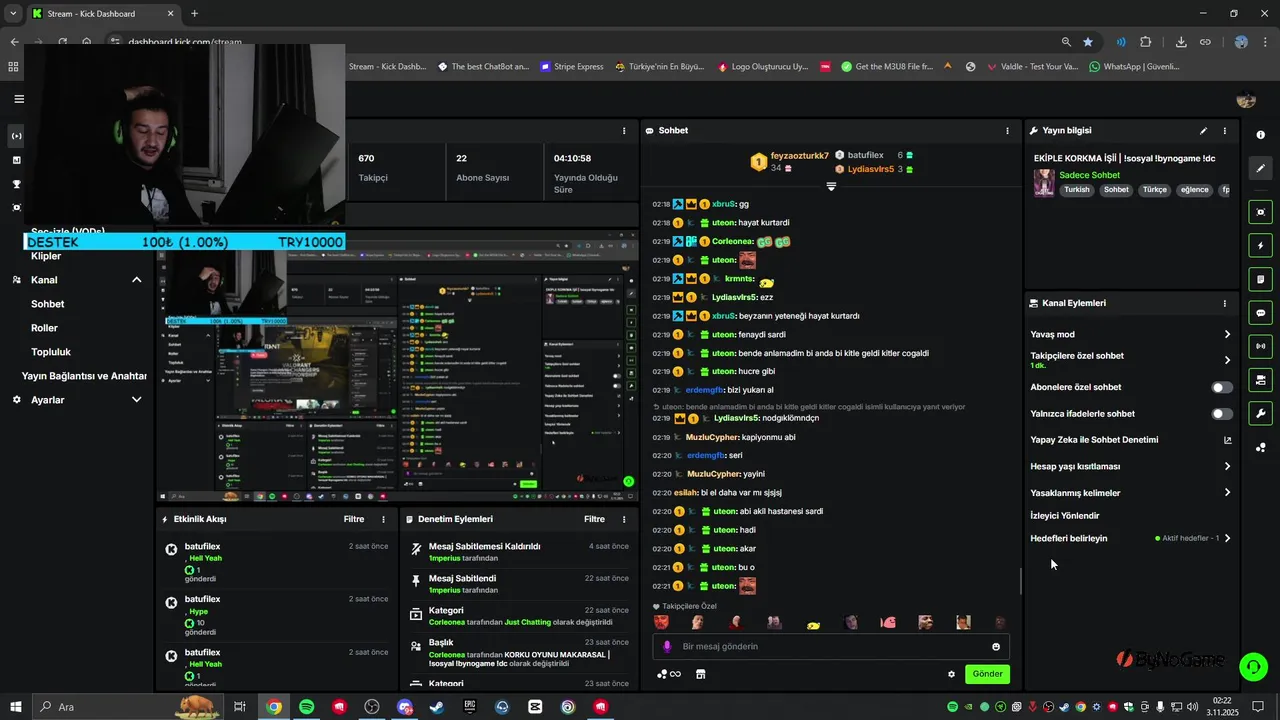Toggle Yalnızca ifadelerle sohbet switch
Screen dimensions: 1280x720
(x=1222, y=414)
